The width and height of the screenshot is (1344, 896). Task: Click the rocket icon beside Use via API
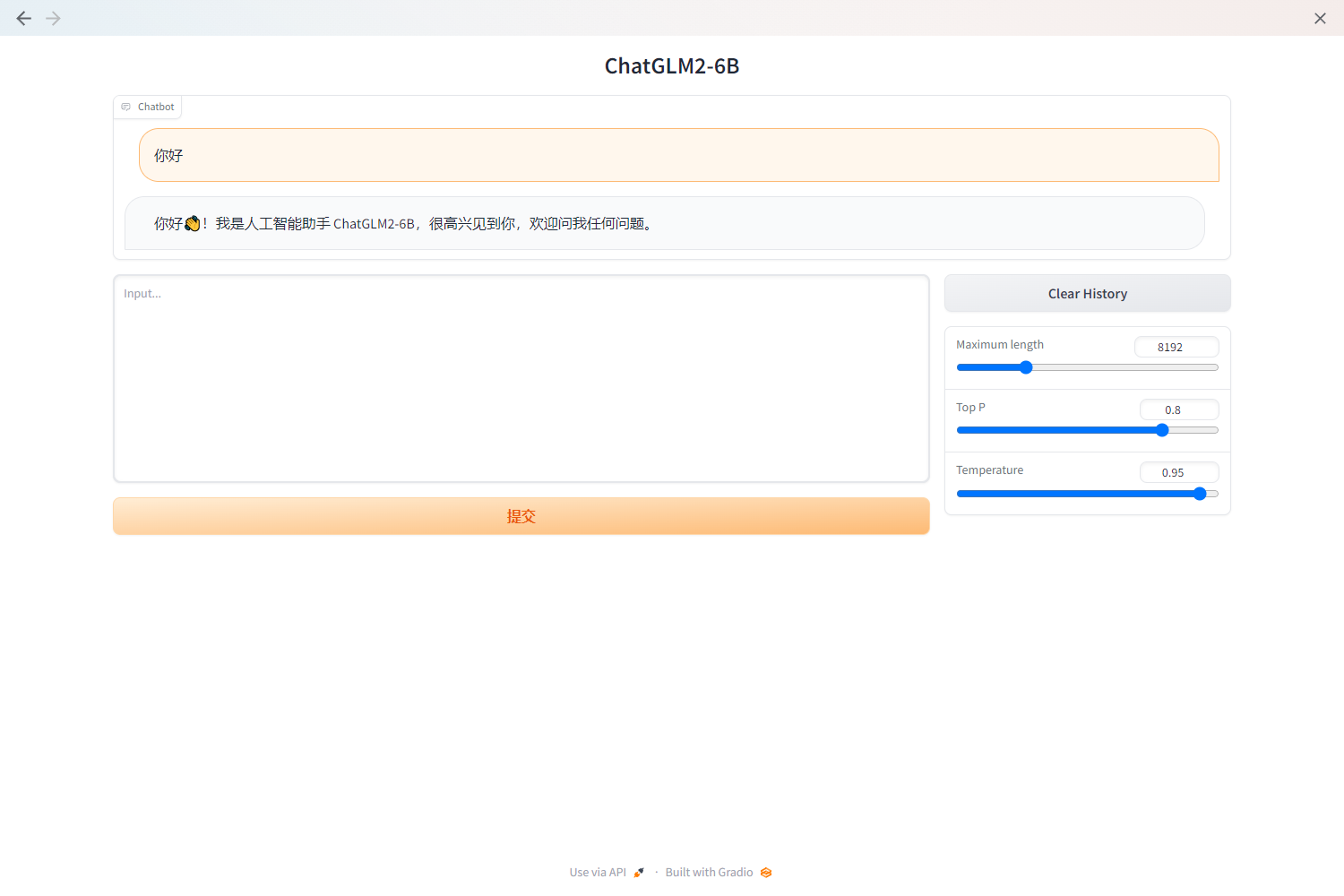point(639,873)
